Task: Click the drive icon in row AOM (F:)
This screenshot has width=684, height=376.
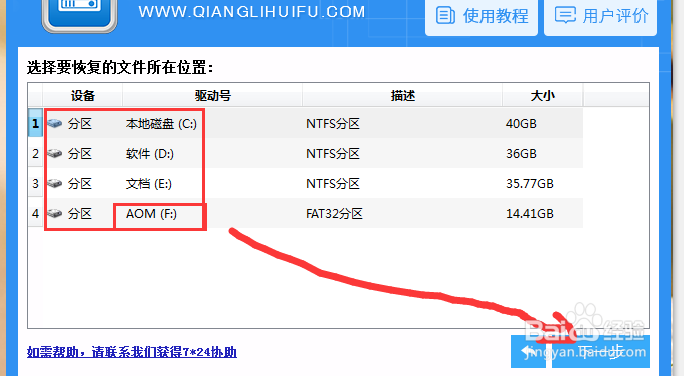Action: tap(55, 214)
